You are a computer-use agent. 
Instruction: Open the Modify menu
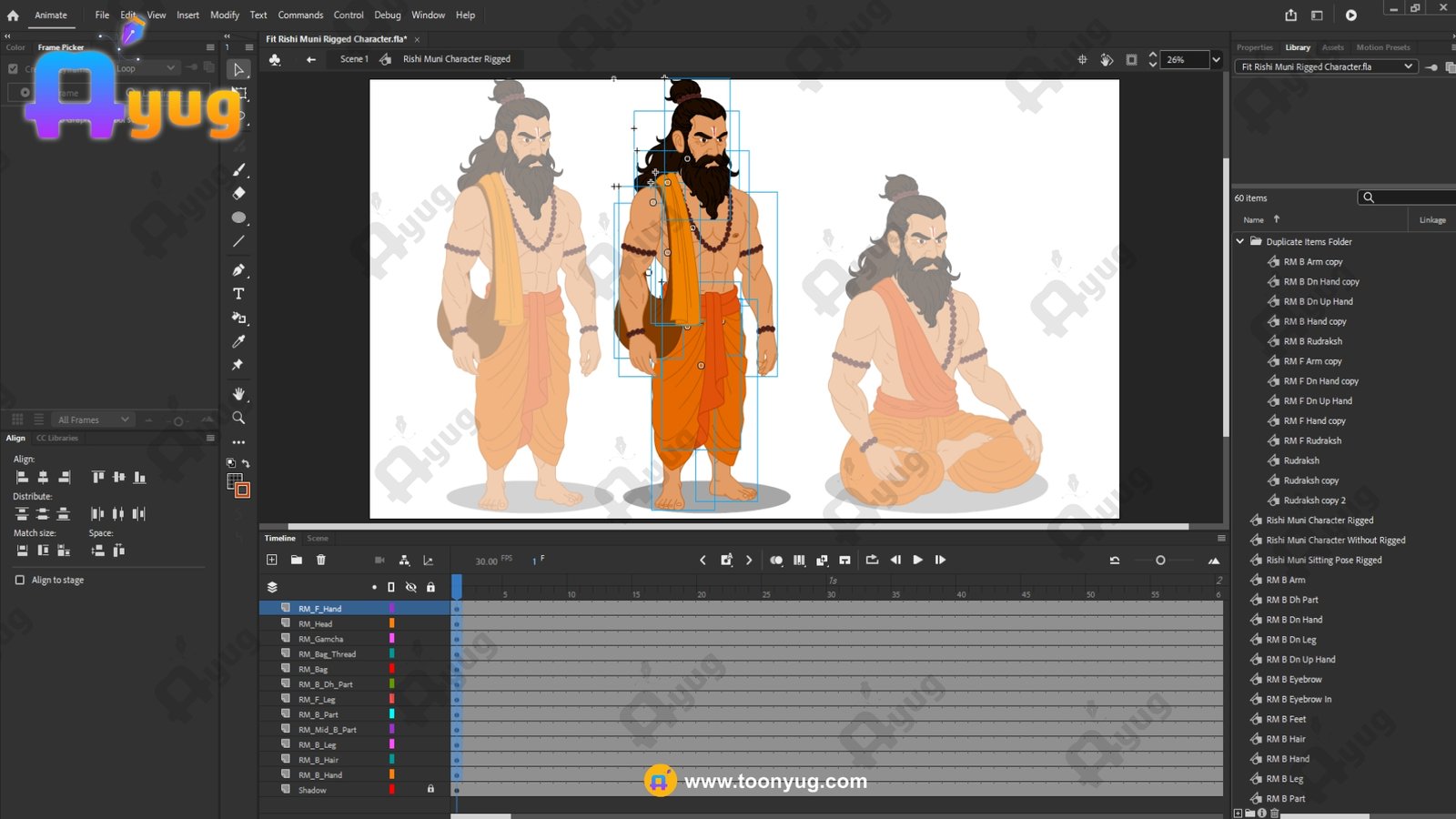tap(224, 15)
